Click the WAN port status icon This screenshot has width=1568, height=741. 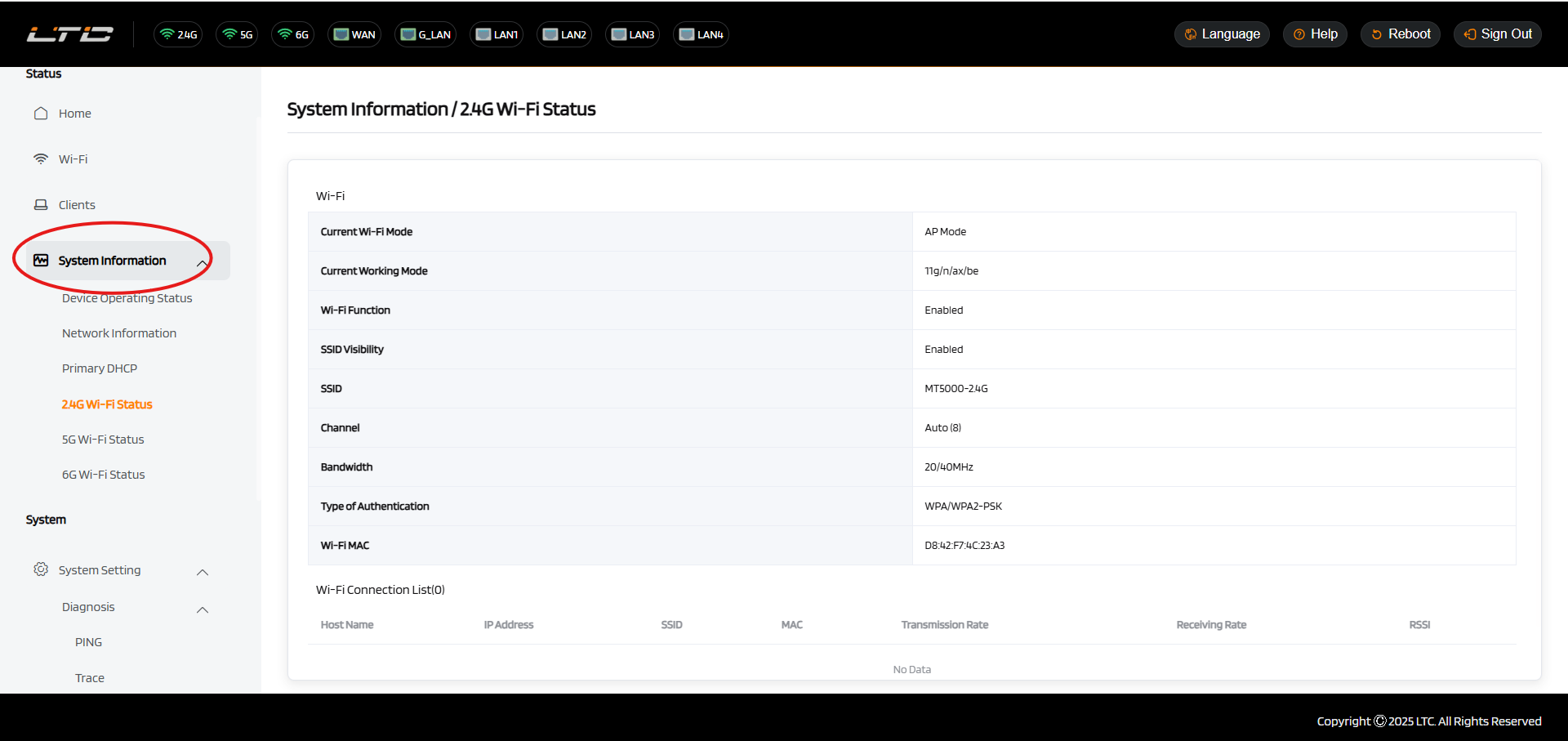(x=354, y=34)
